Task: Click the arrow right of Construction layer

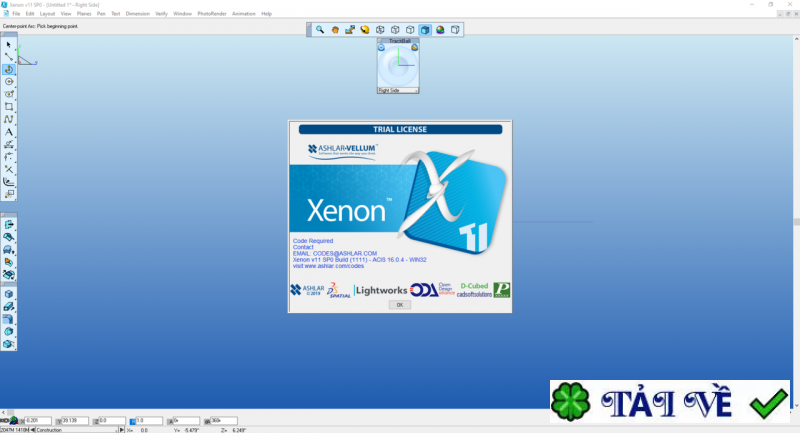Action: tap(121, 430)
